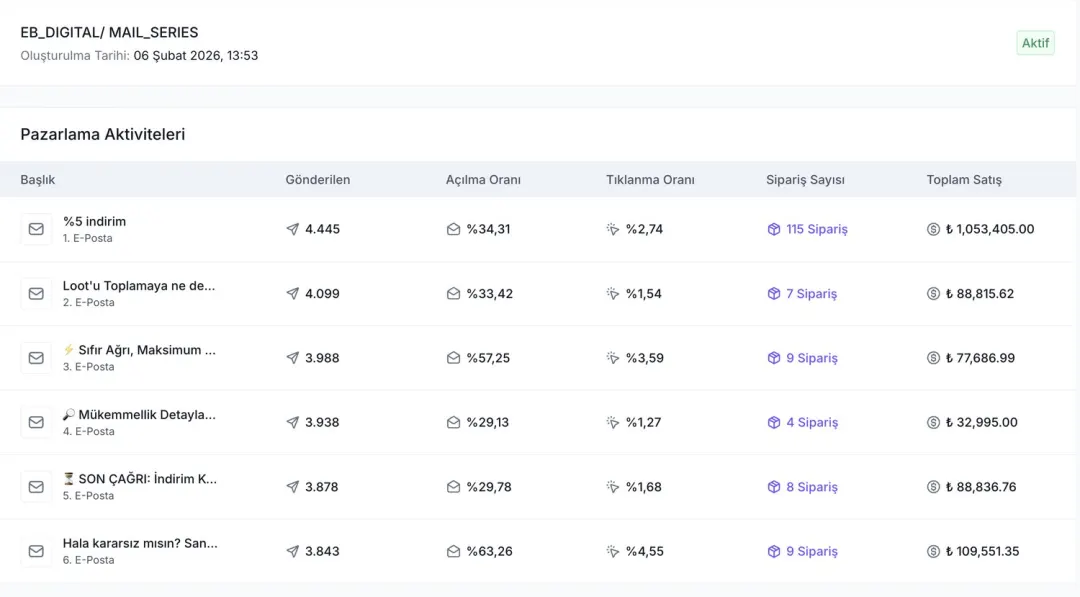Click the Açılma Oranı column header

point(483,180)
